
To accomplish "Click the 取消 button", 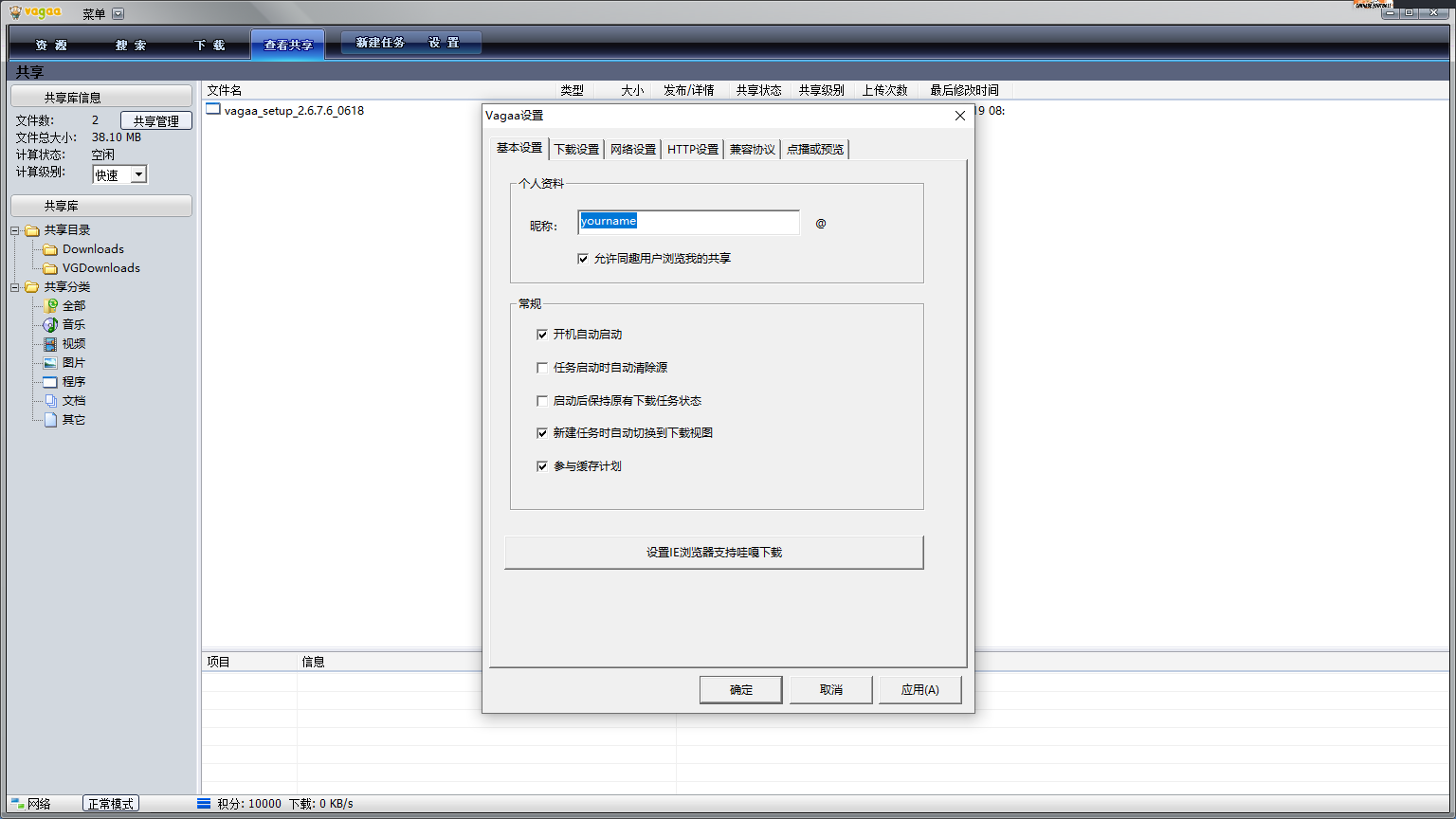I will coord(831,690).
